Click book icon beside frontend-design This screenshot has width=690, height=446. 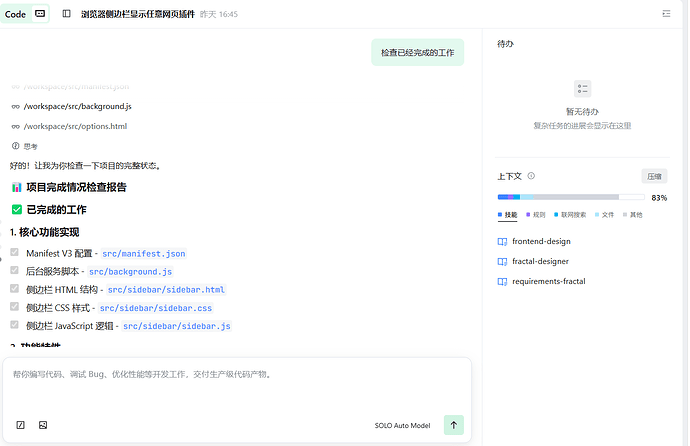(502, 241)
